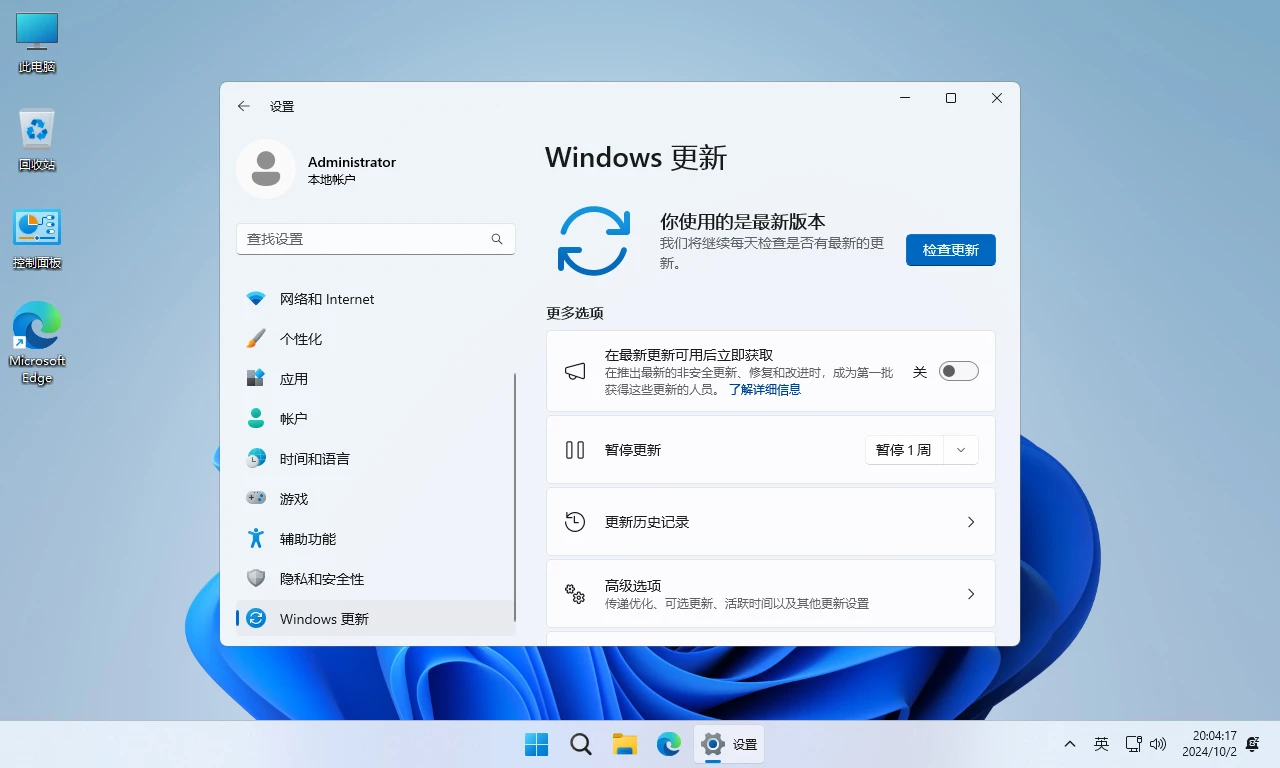Click the Find a setting search box
Viewport: 1280px width, 768px height.
366,239
